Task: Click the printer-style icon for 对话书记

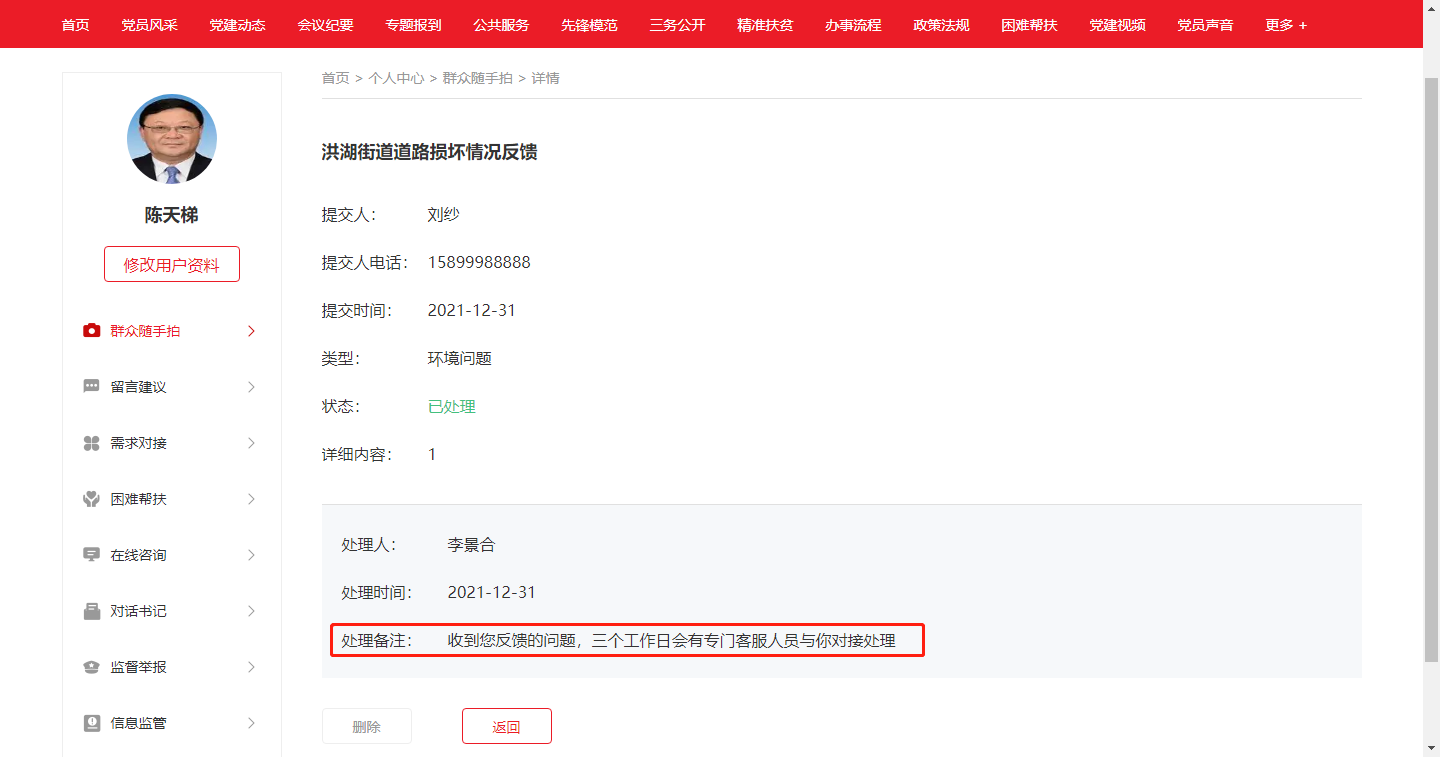Action: click(92, 611)
